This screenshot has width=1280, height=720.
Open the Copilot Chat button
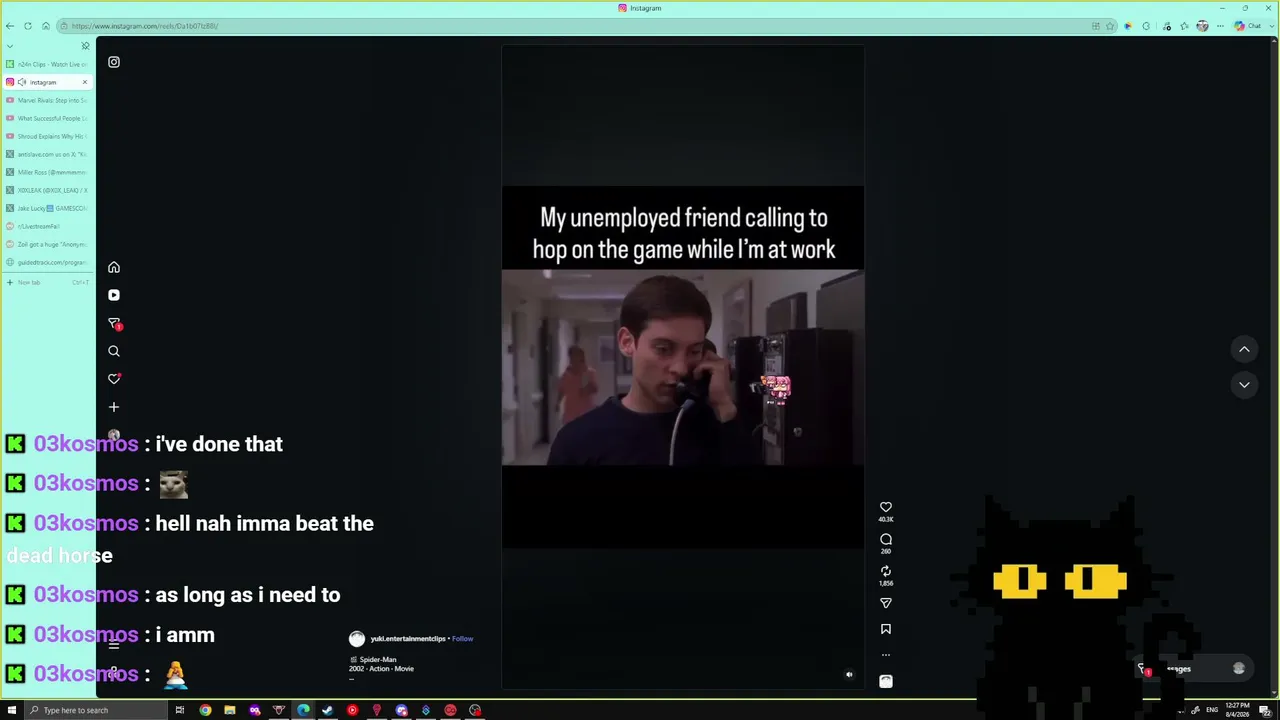click(1248, 26)
